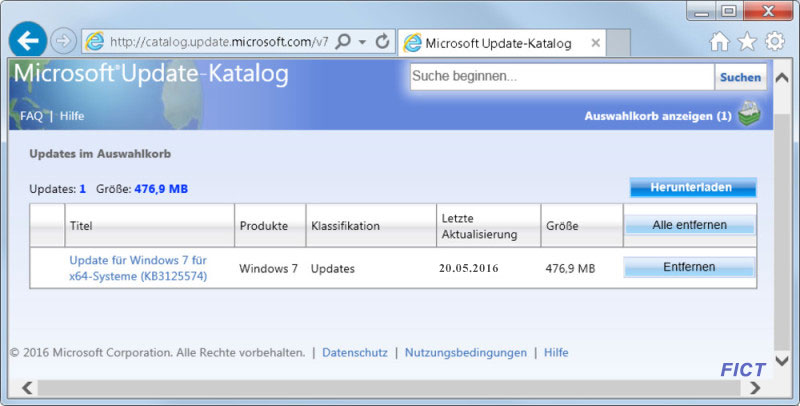Refresh the page with the reload icon
The image size is (800, 406).
[x=382, y=41]
